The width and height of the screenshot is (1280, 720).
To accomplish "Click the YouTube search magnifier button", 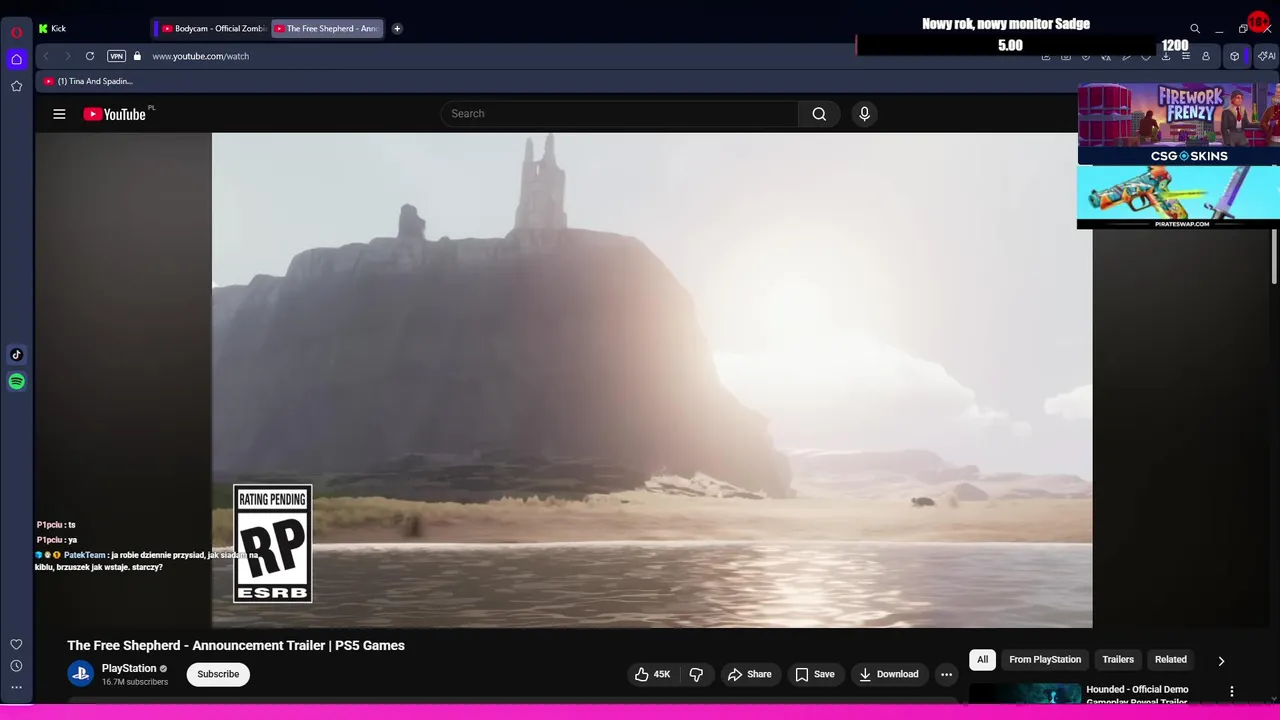I will coord(819,114).
